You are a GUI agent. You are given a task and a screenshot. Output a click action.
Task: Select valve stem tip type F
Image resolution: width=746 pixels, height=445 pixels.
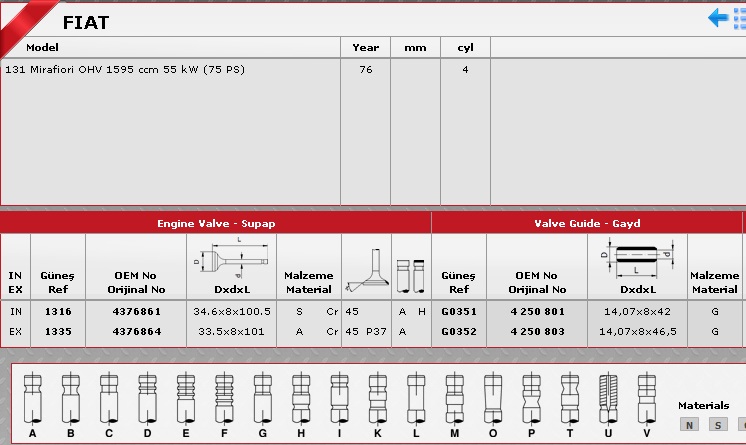pyautogui.click(x=223, y=402)
